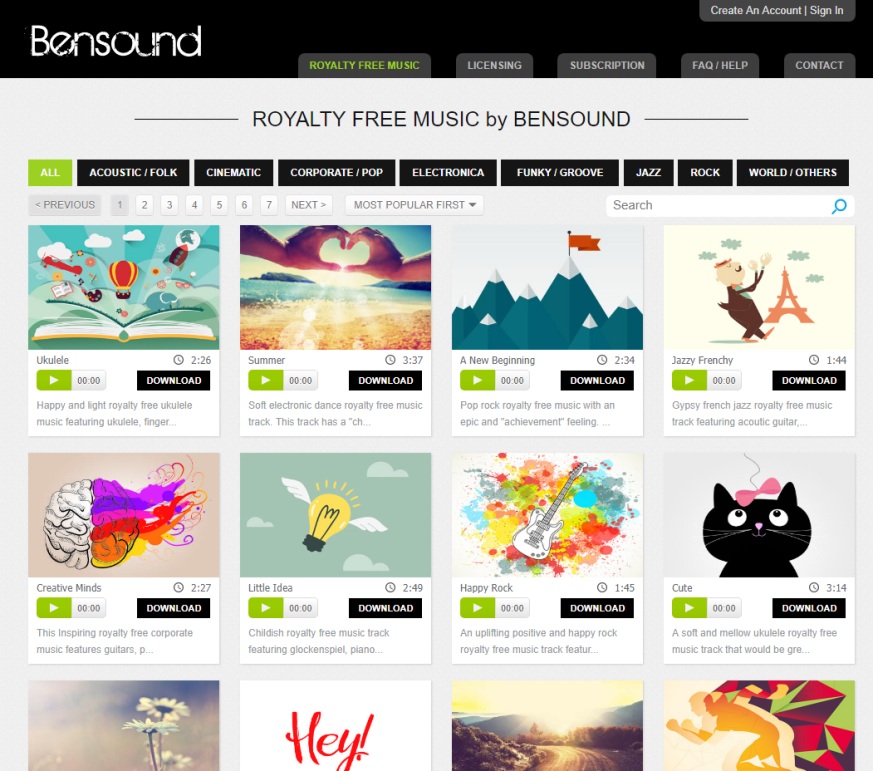Download the Summer track
Image resolution: width=873 pixels, height=771 pixels.
click(x=385, y=381)
